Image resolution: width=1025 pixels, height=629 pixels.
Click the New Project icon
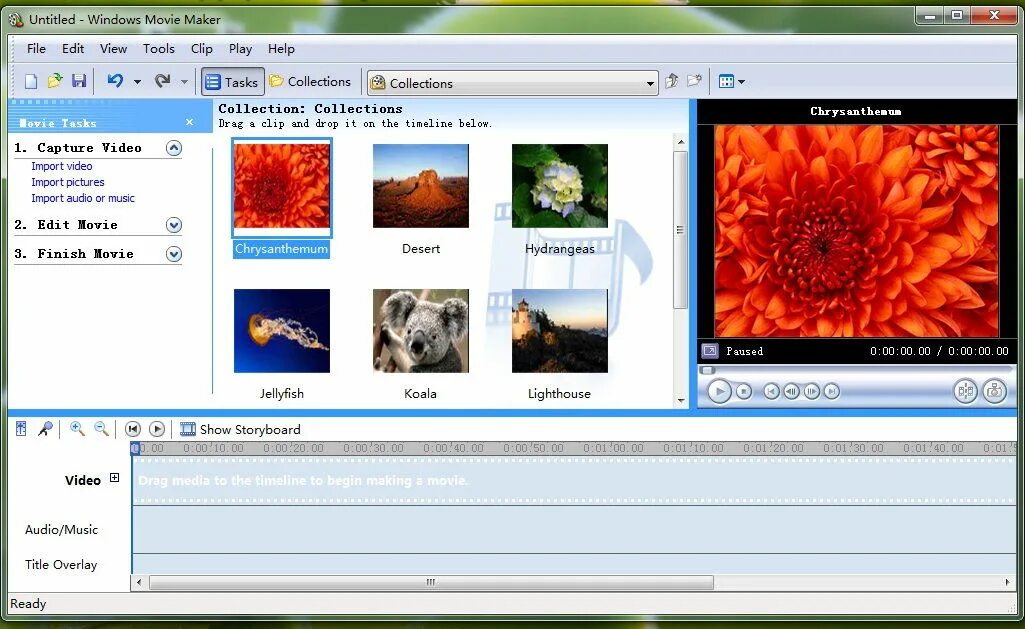31,82
